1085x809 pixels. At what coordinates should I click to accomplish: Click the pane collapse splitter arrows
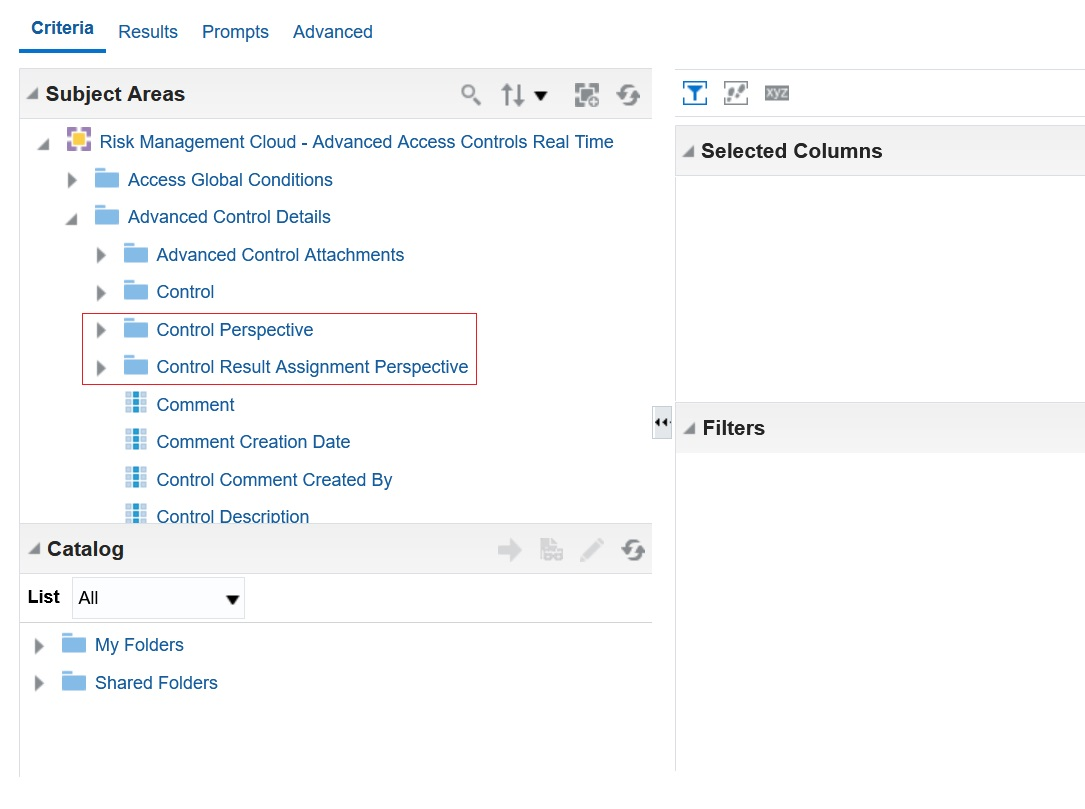click(x=662, y=422)
